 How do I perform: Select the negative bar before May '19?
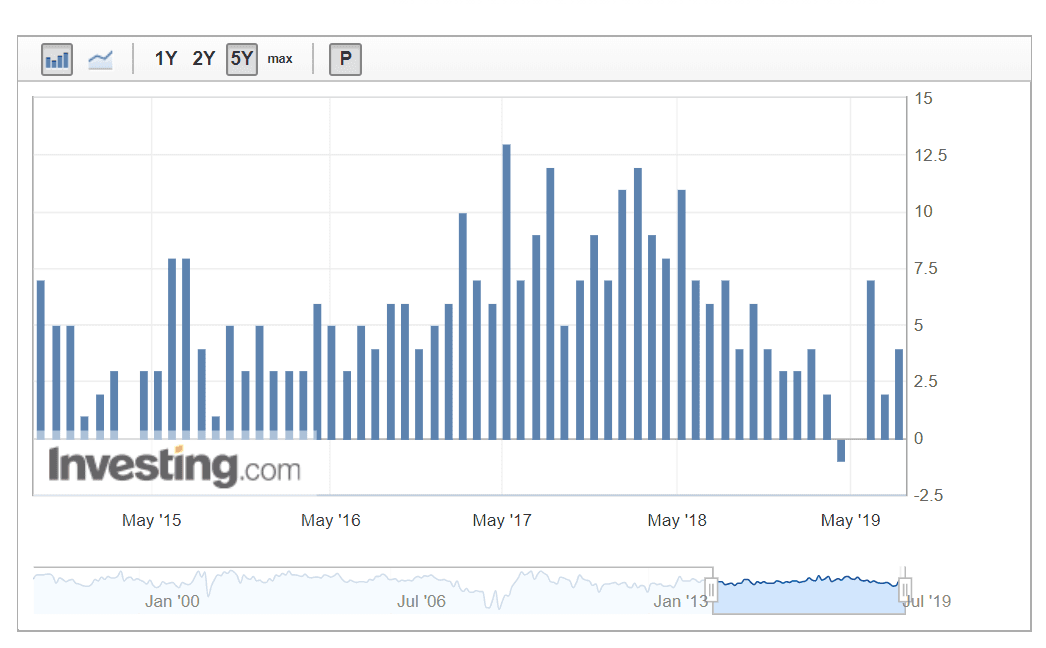(x=841, y=450)
